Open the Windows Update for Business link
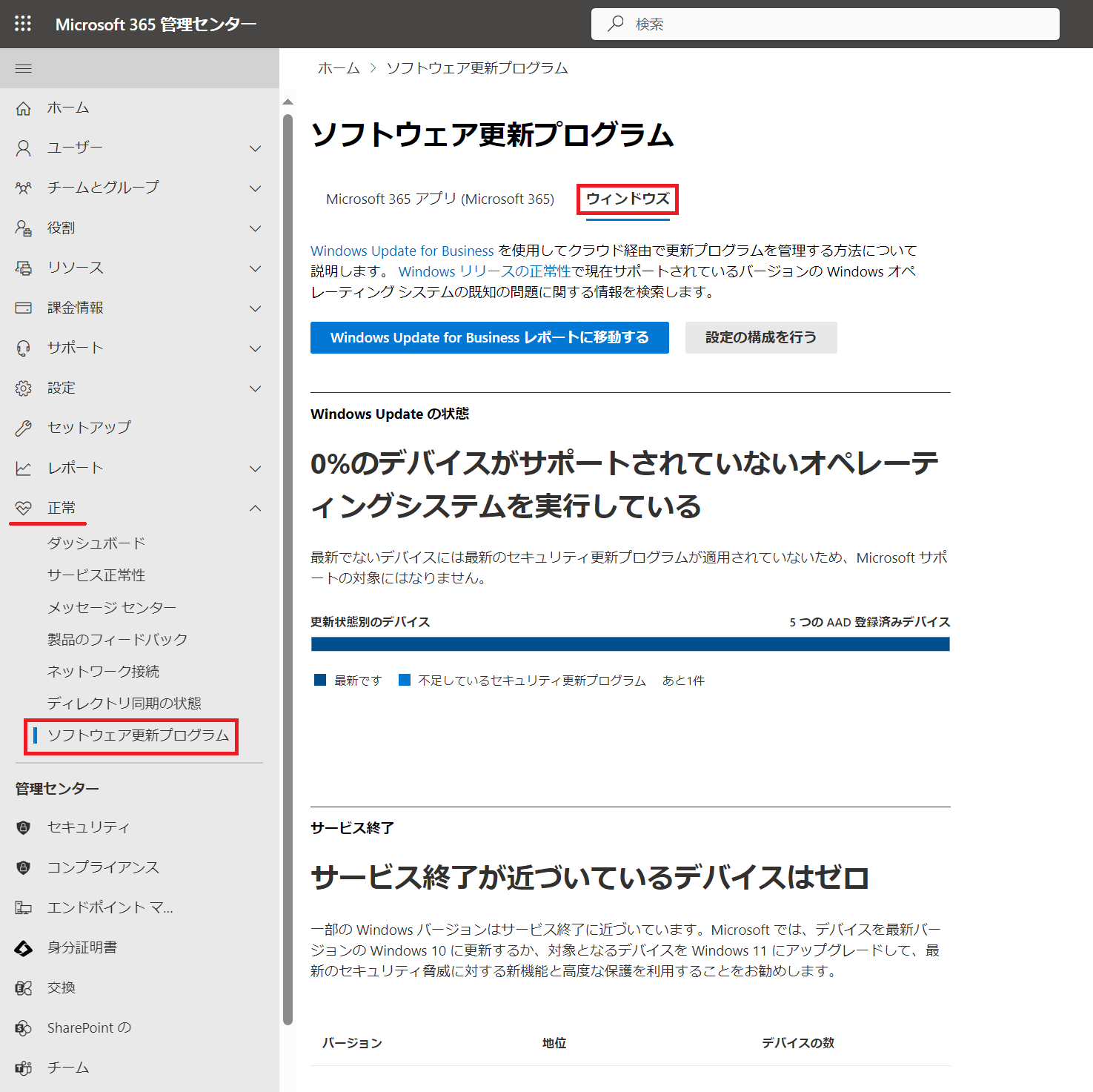 402,251
